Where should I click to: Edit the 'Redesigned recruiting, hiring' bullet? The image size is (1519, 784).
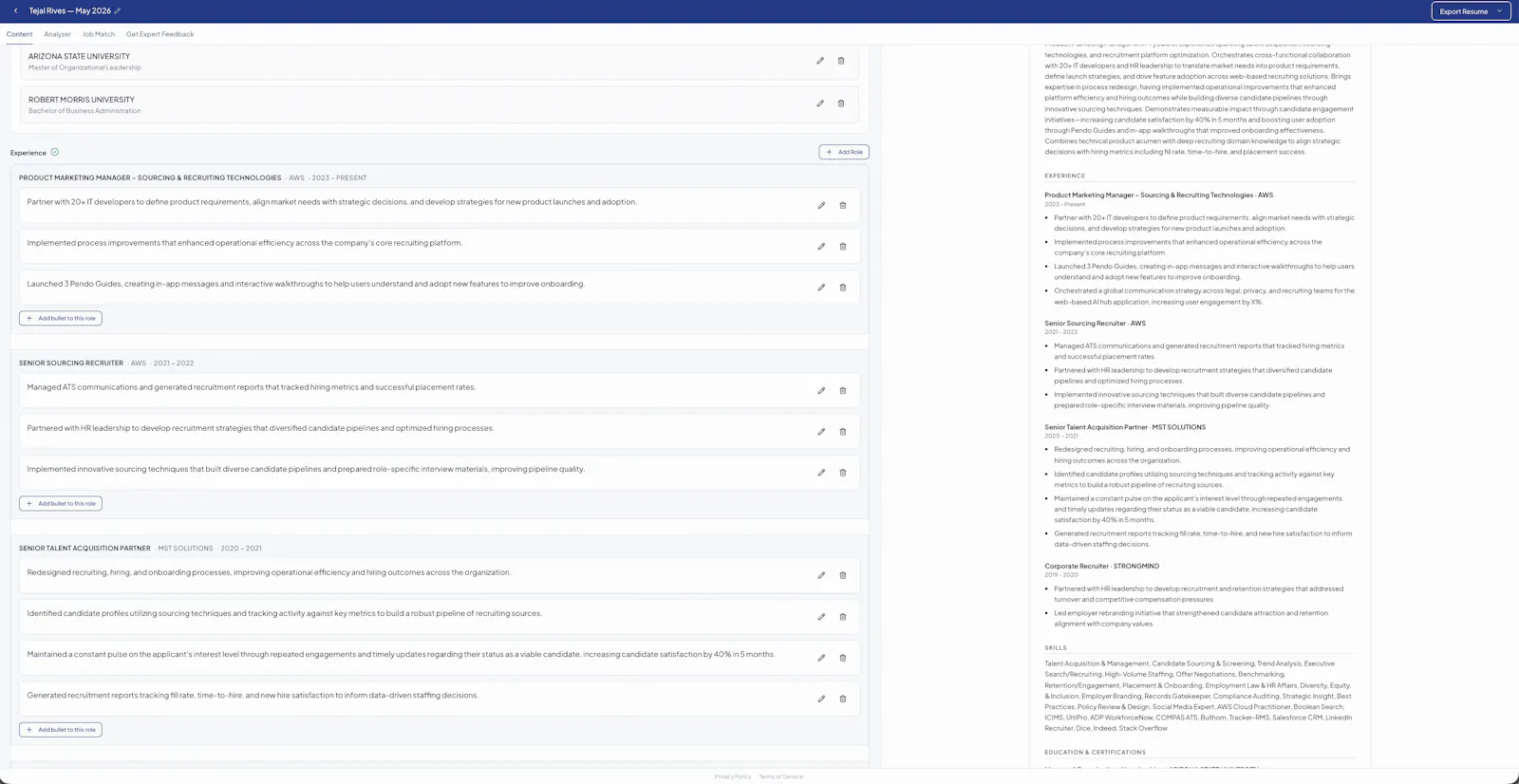click(x=821, y=575)
